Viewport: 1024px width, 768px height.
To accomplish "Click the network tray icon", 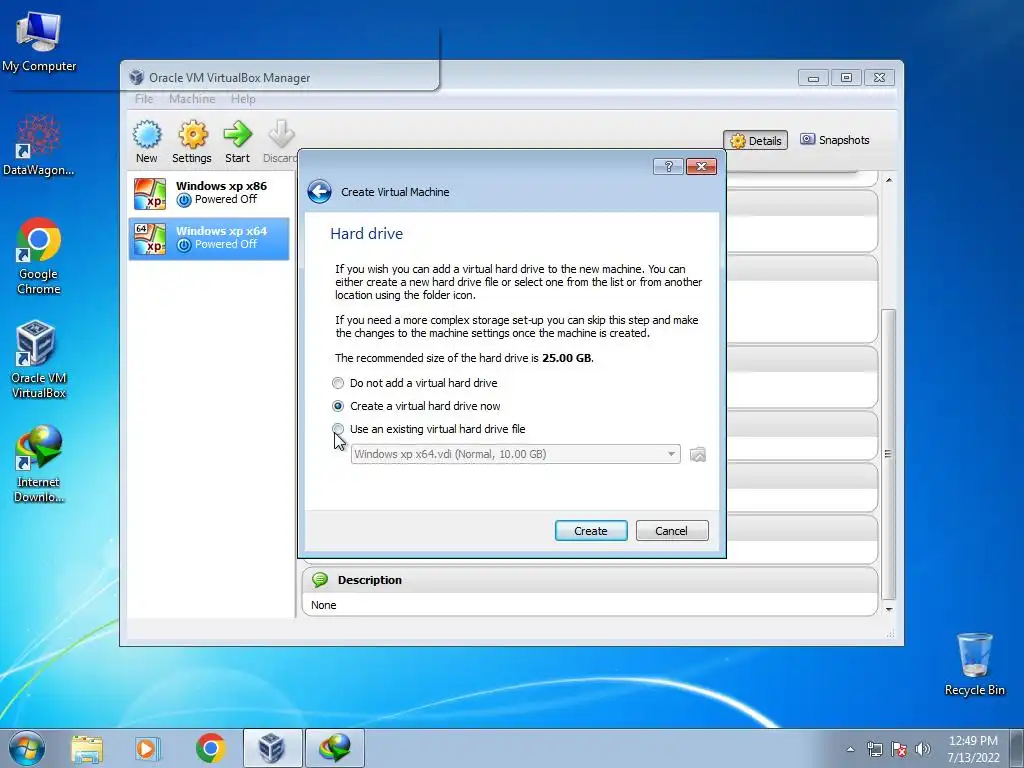I will coord(874,749).
